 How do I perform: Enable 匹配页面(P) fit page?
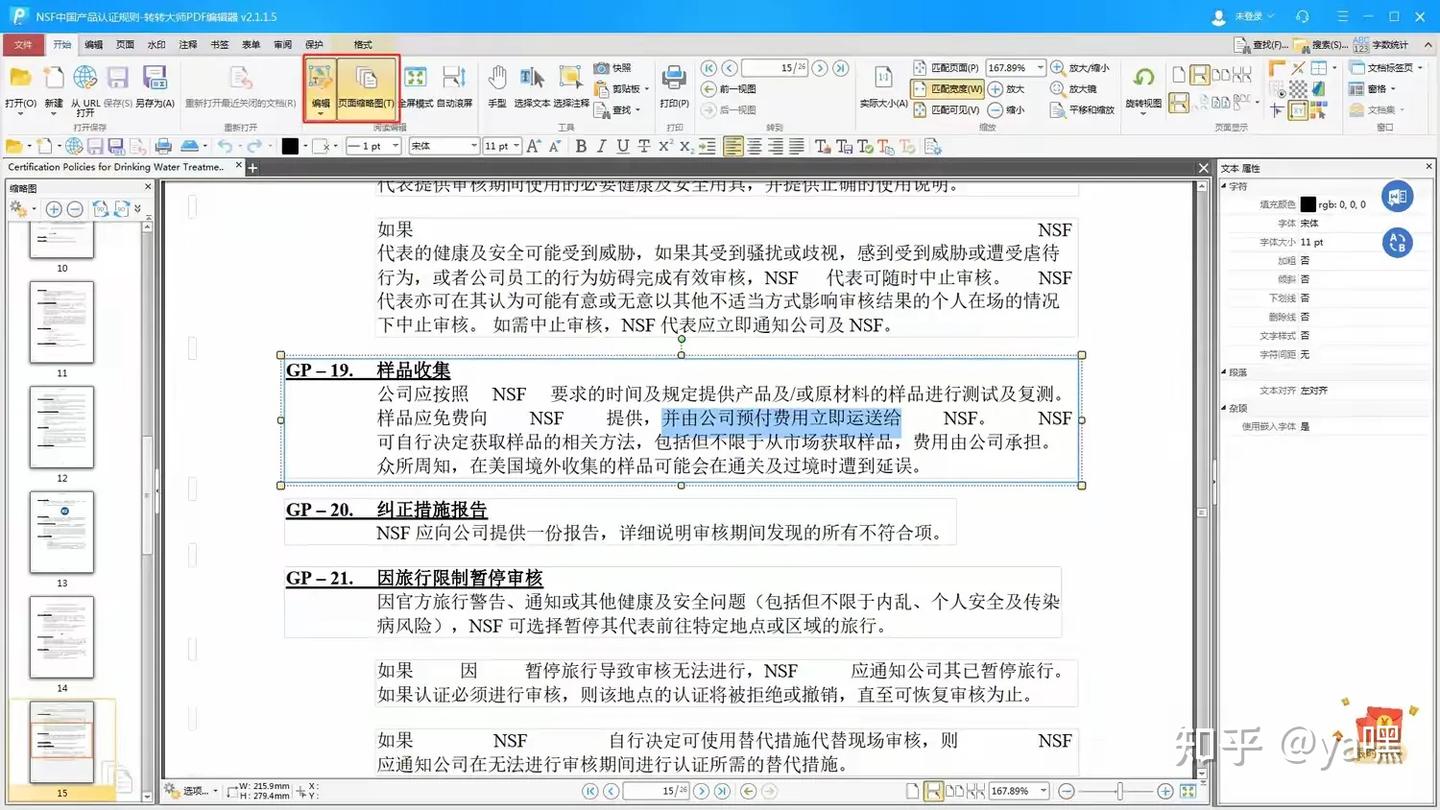[x=947, y=68]
